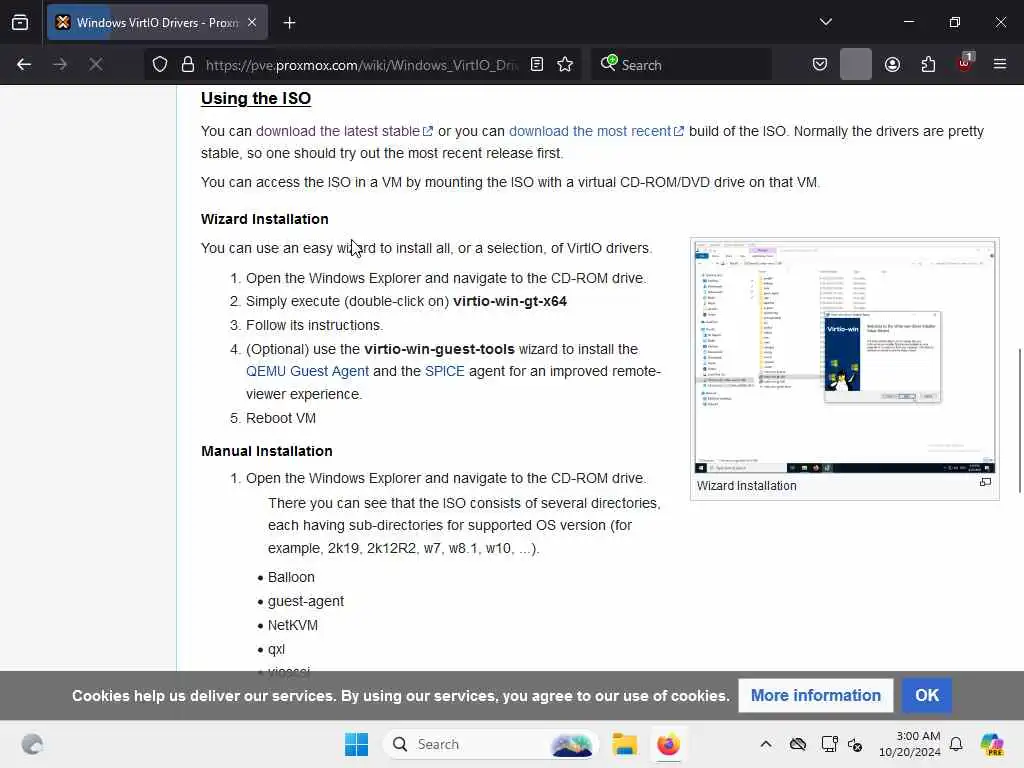Viewport: 1024px width, 768px height.
Task: Click the Wizard Installation section heading
Action: click(264, 219)
